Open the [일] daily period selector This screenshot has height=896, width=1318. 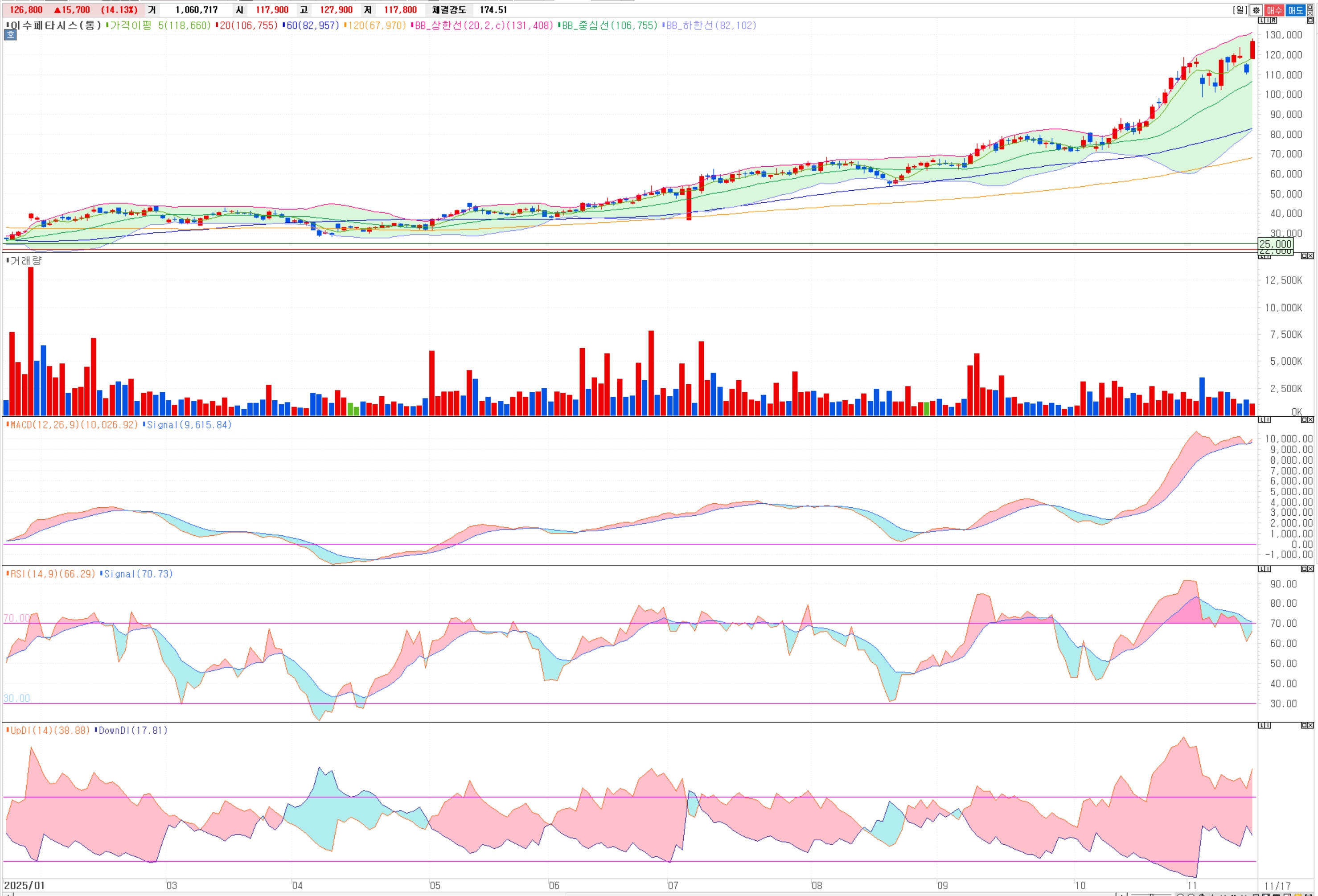pyautogui.click(x=1240, y=10)
